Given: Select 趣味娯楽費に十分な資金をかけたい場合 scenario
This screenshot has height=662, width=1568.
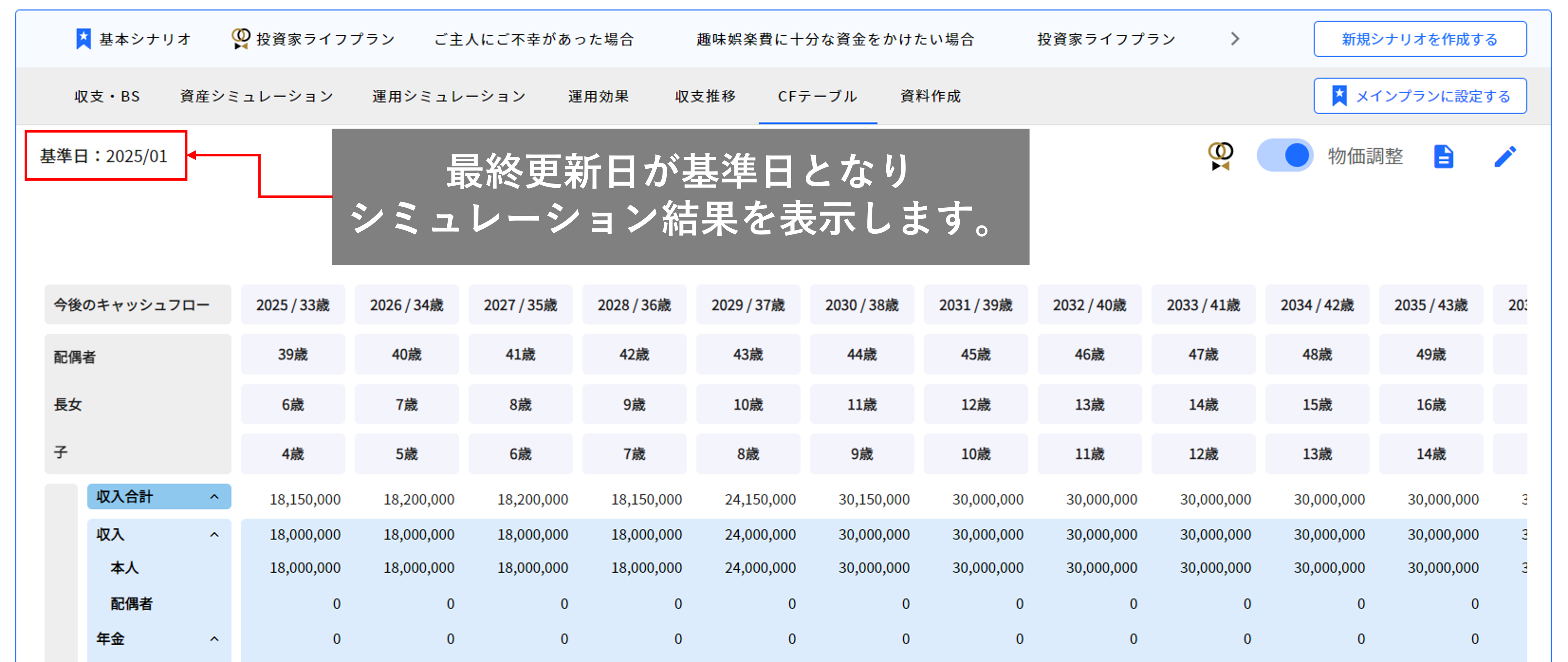Looking at the screenshot, I should tap(835, 39).
